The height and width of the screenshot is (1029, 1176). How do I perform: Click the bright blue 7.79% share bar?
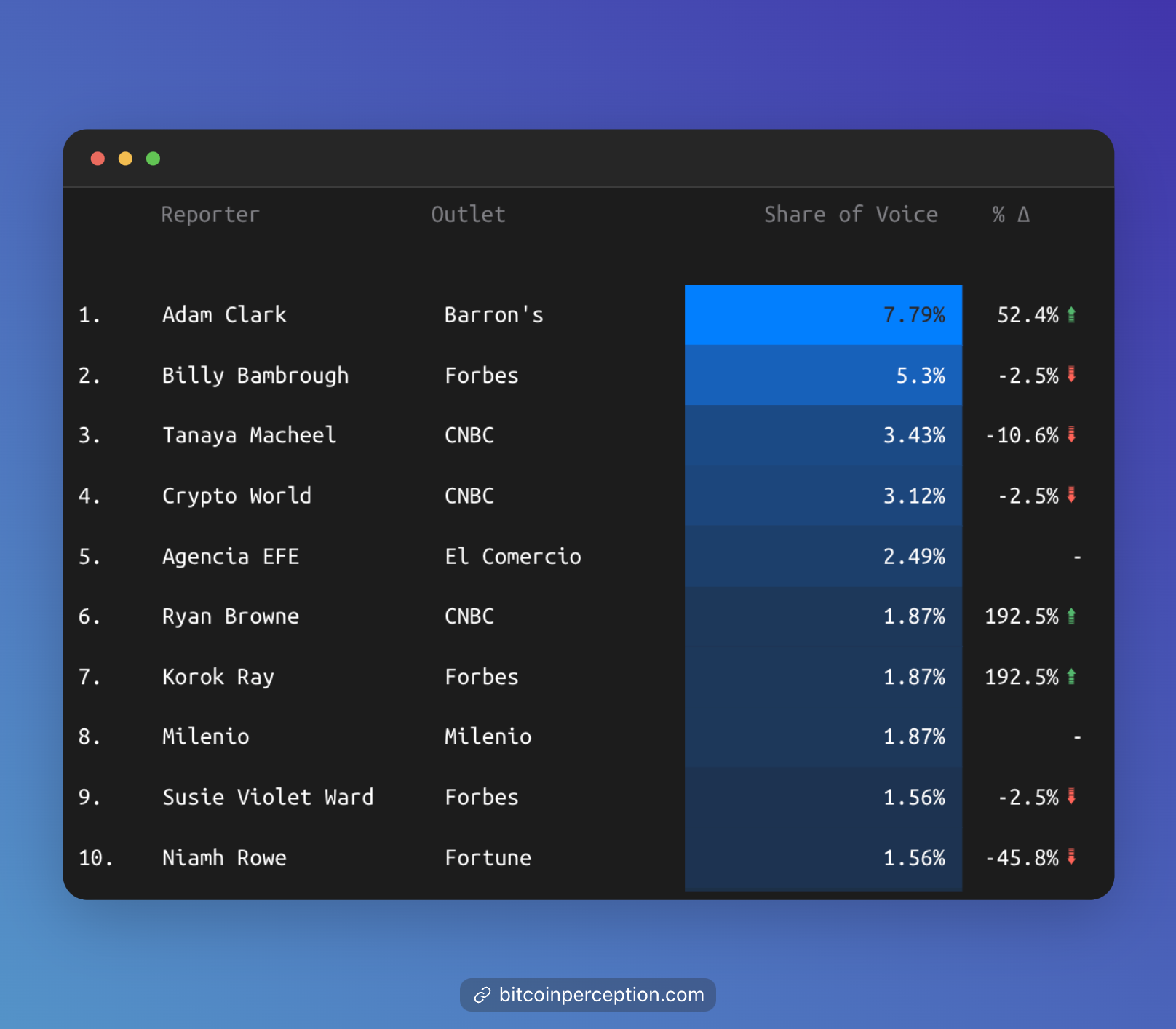[822, 315]
